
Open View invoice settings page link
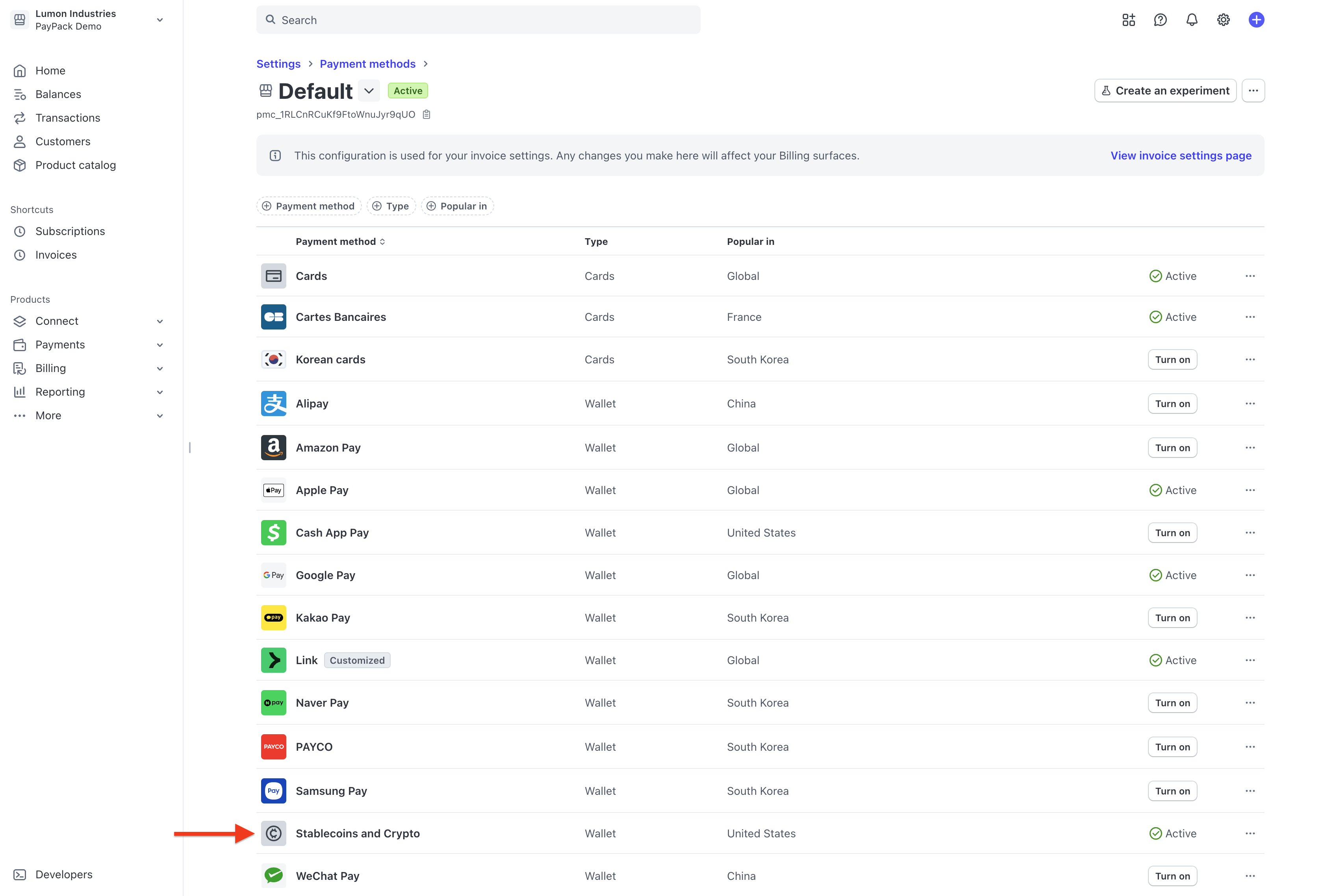[1181, 156]
